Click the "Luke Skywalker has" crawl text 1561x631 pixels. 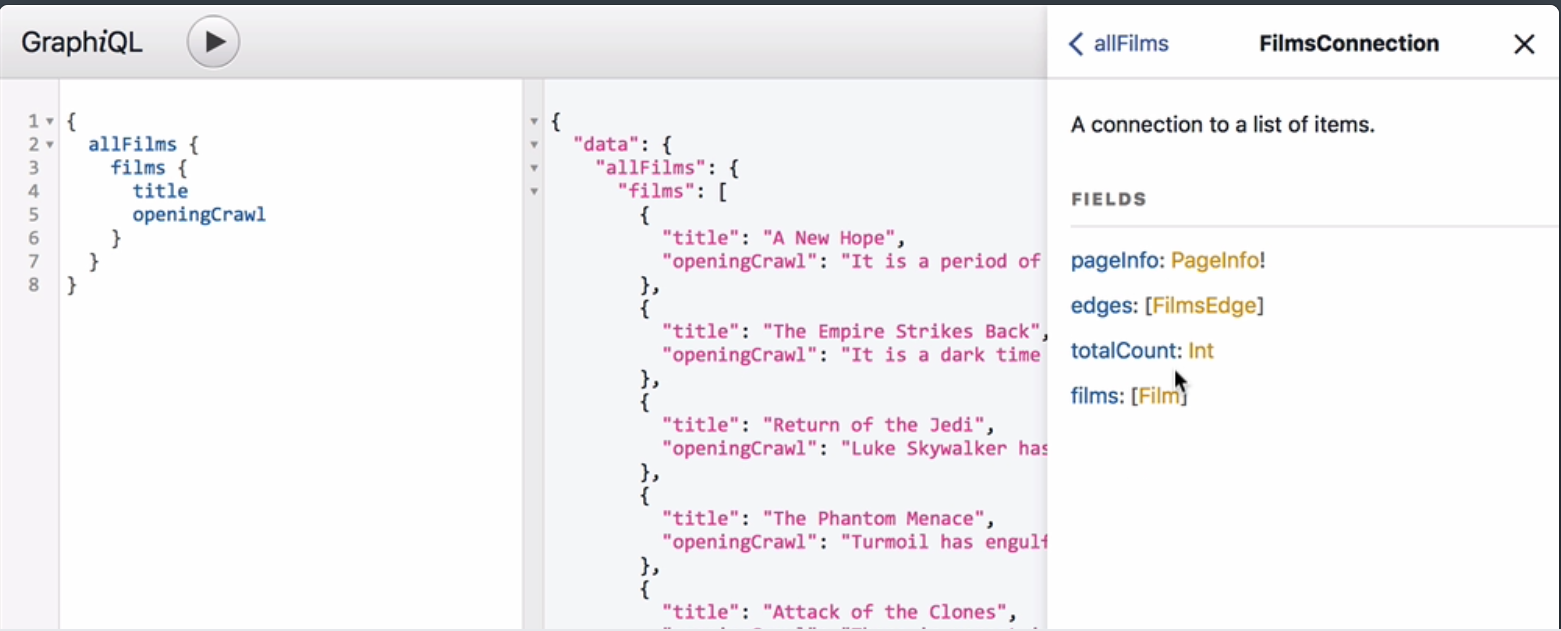943,448
